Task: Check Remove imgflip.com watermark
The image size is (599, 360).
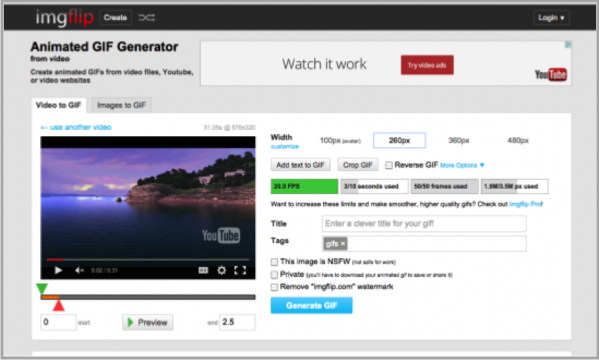Action: [x=274, y=287]
